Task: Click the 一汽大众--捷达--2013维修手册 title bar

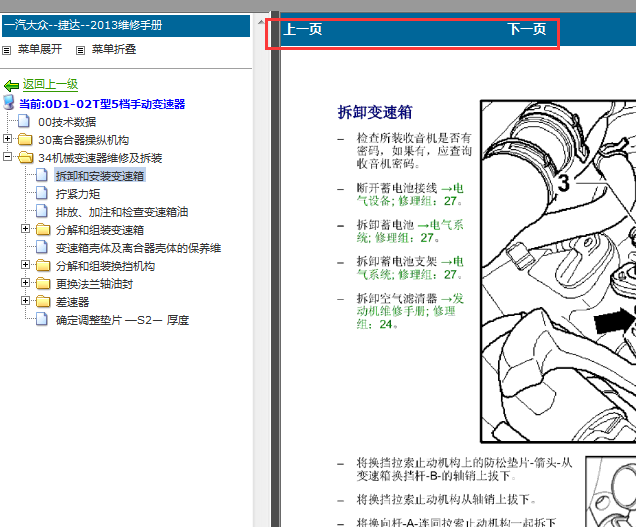Action: coord(126,26)
